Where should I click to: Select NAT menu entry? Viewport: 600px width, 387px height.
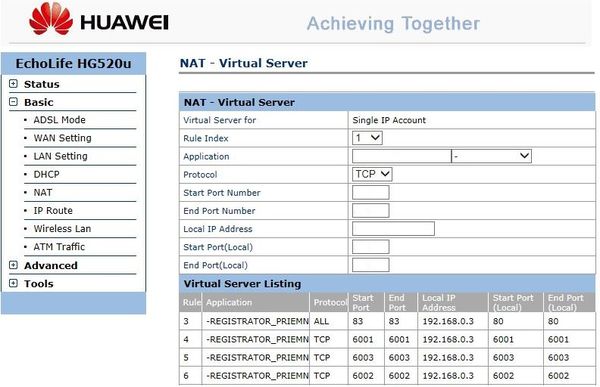[x=42, y=192]
